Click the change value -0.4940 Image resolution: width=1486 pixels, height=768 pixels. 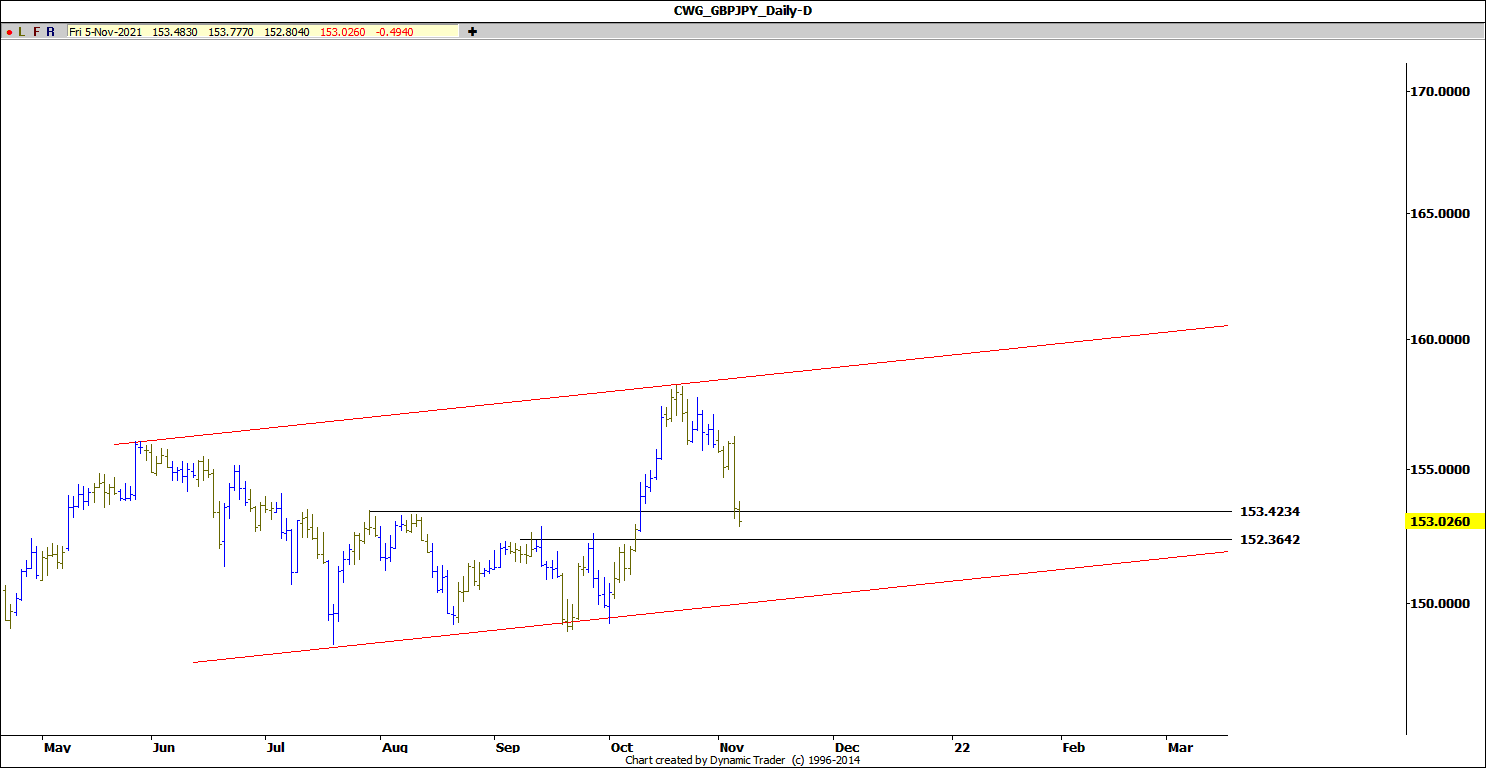tap(394, 32)
